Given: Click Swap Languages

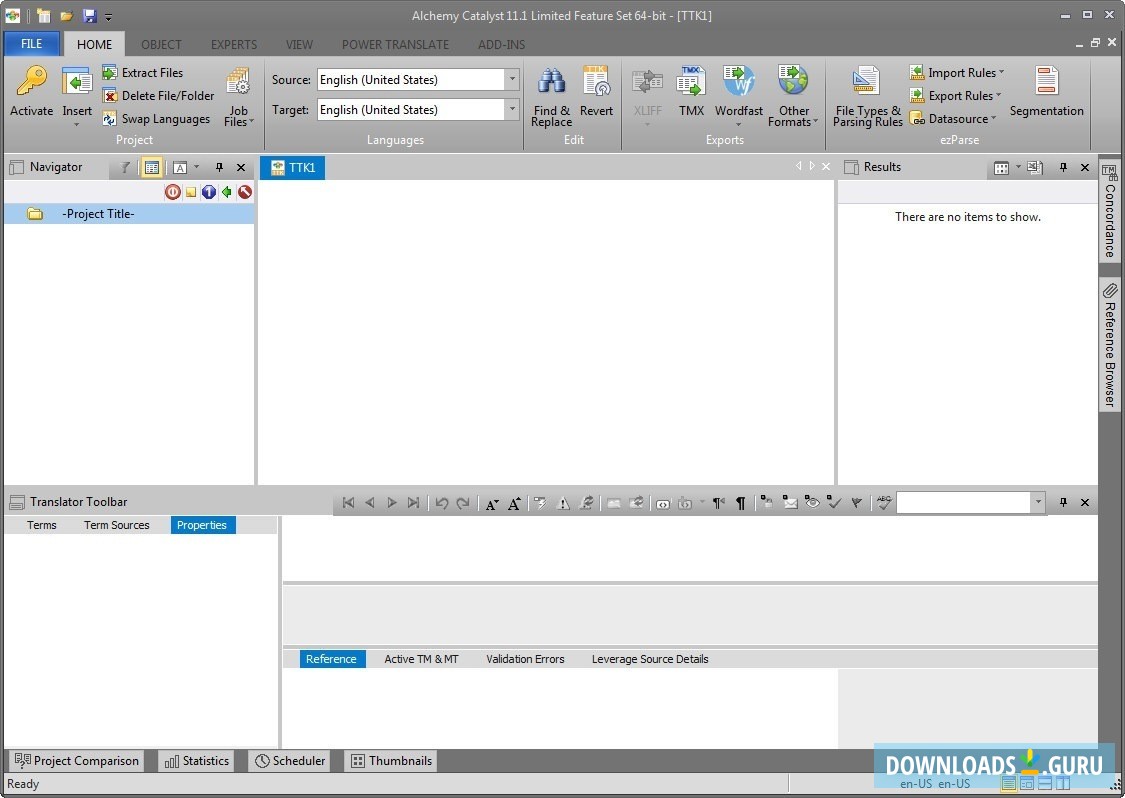Looking at the screenshot, I should 156,118.
